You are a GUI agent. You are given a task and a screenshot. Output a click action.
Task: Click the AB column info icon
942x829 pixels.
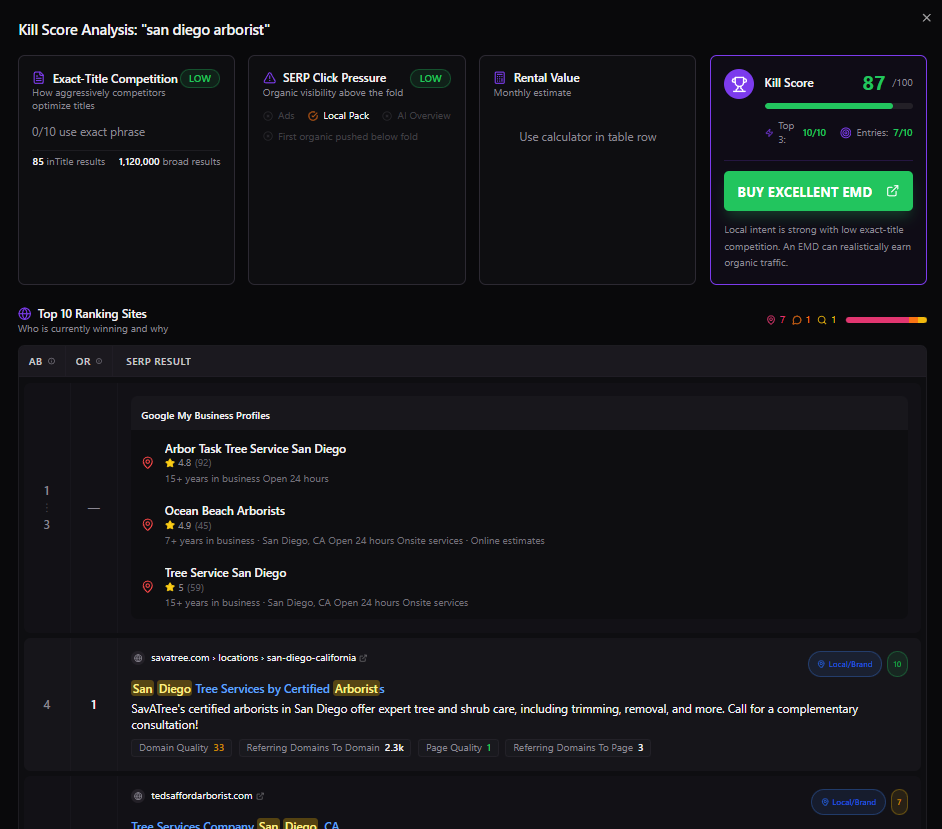tap(51, 361)
